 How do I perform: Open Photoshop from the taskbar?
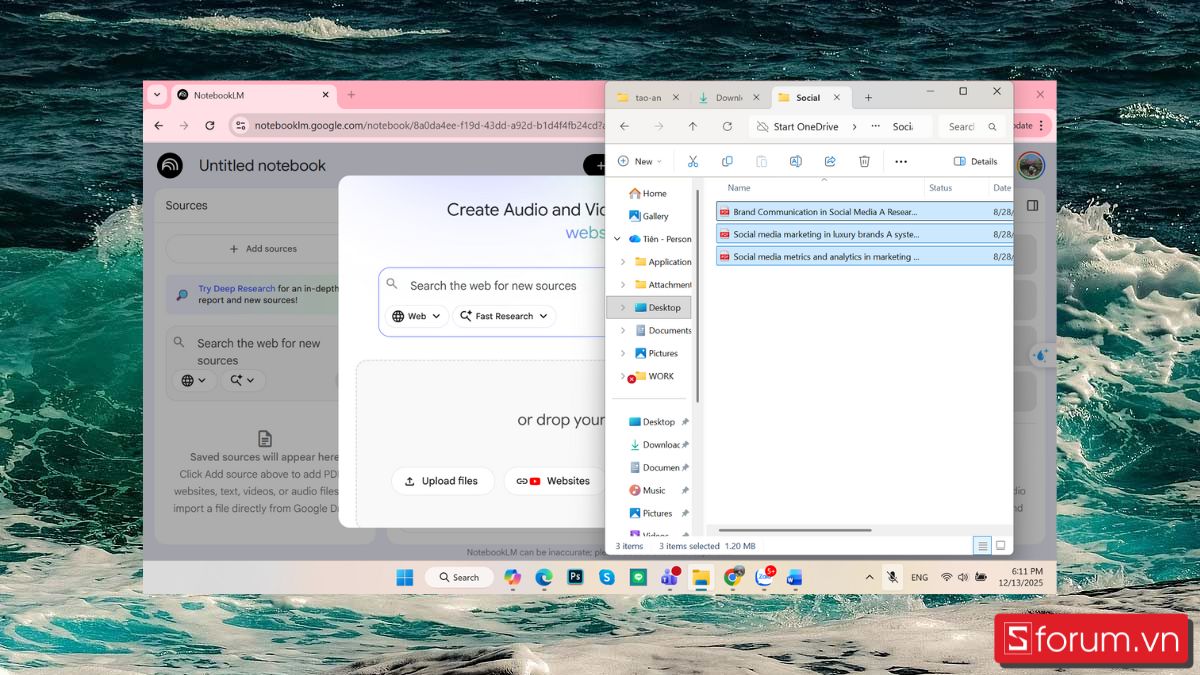[575, 577]
